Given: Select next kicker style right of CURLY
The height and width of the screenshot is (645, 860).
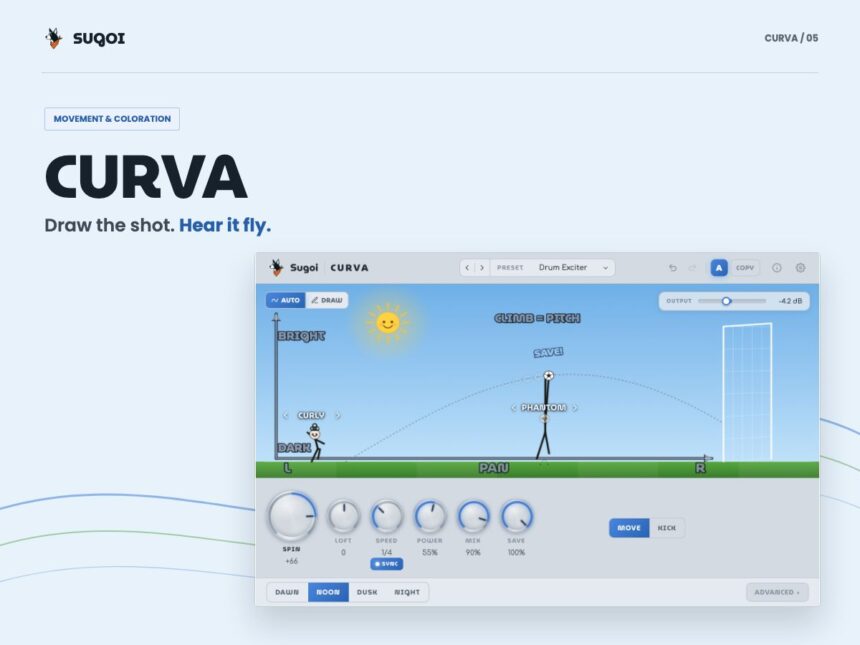Looking at the screenshot, I should tap(337, 415).
